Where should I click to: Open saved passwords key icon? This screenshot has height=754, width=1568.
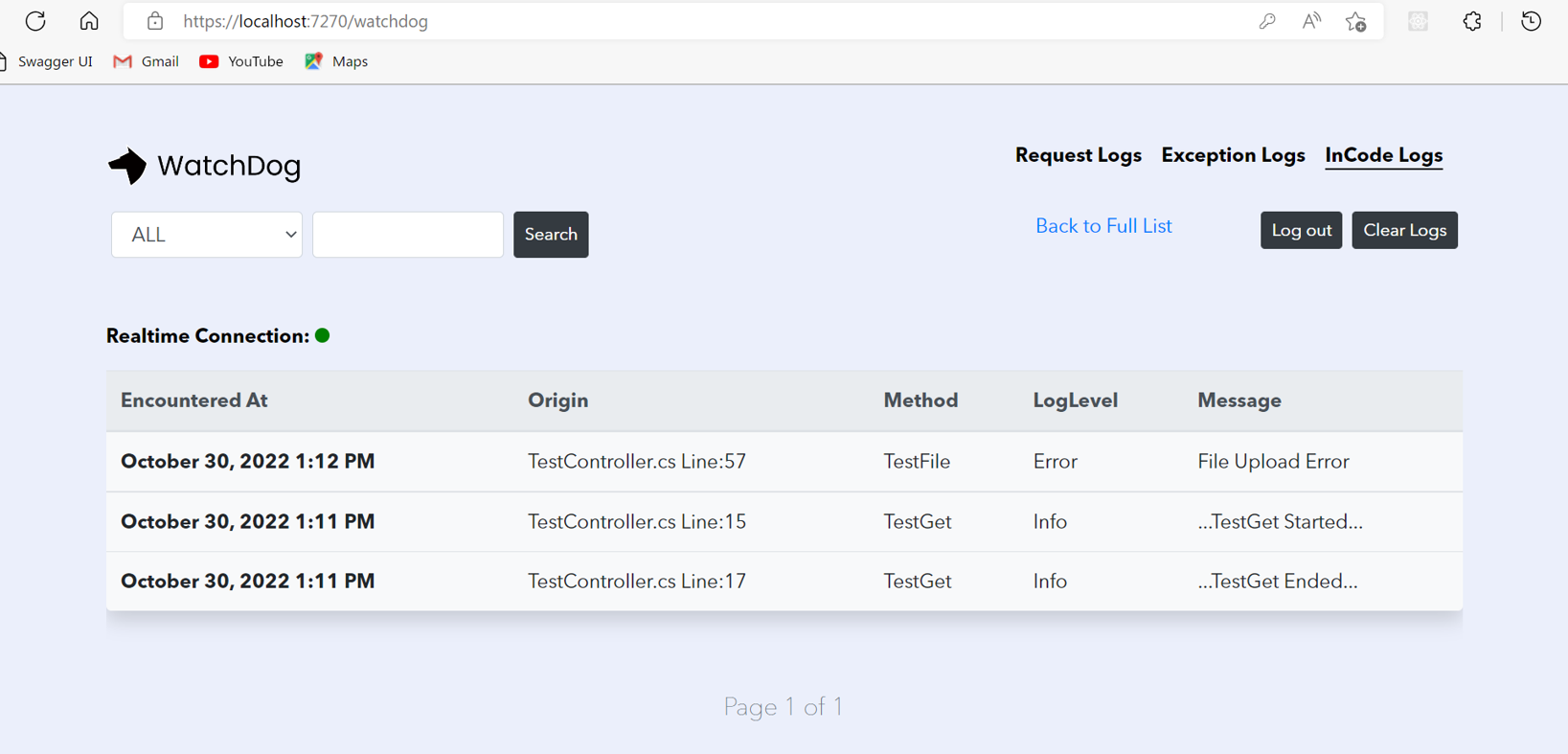click(x=1267, y=21)
